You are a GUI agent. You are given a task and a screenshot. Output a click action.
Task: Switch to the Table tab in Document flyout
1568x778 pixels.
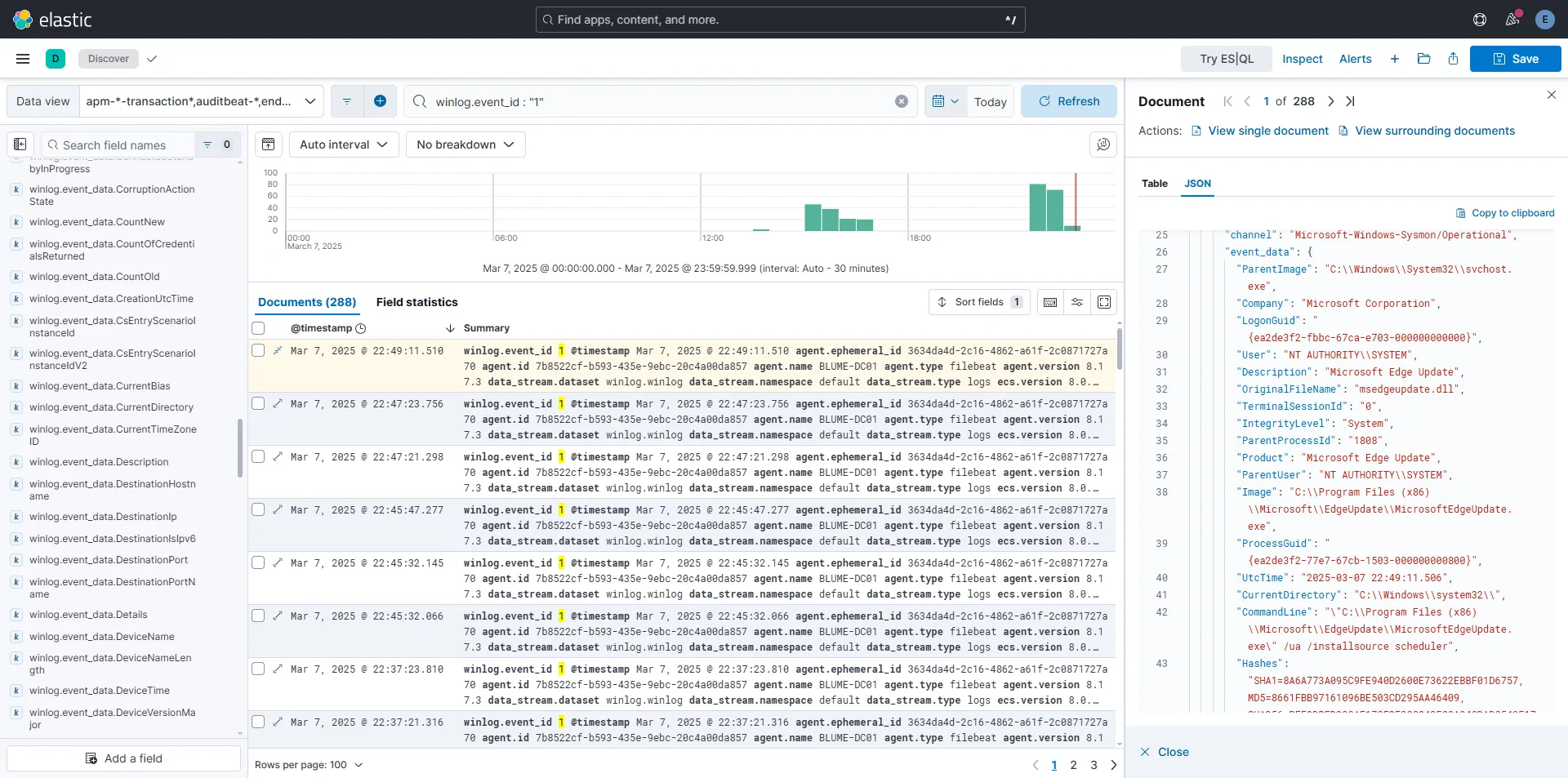[x=1154, y=184]
